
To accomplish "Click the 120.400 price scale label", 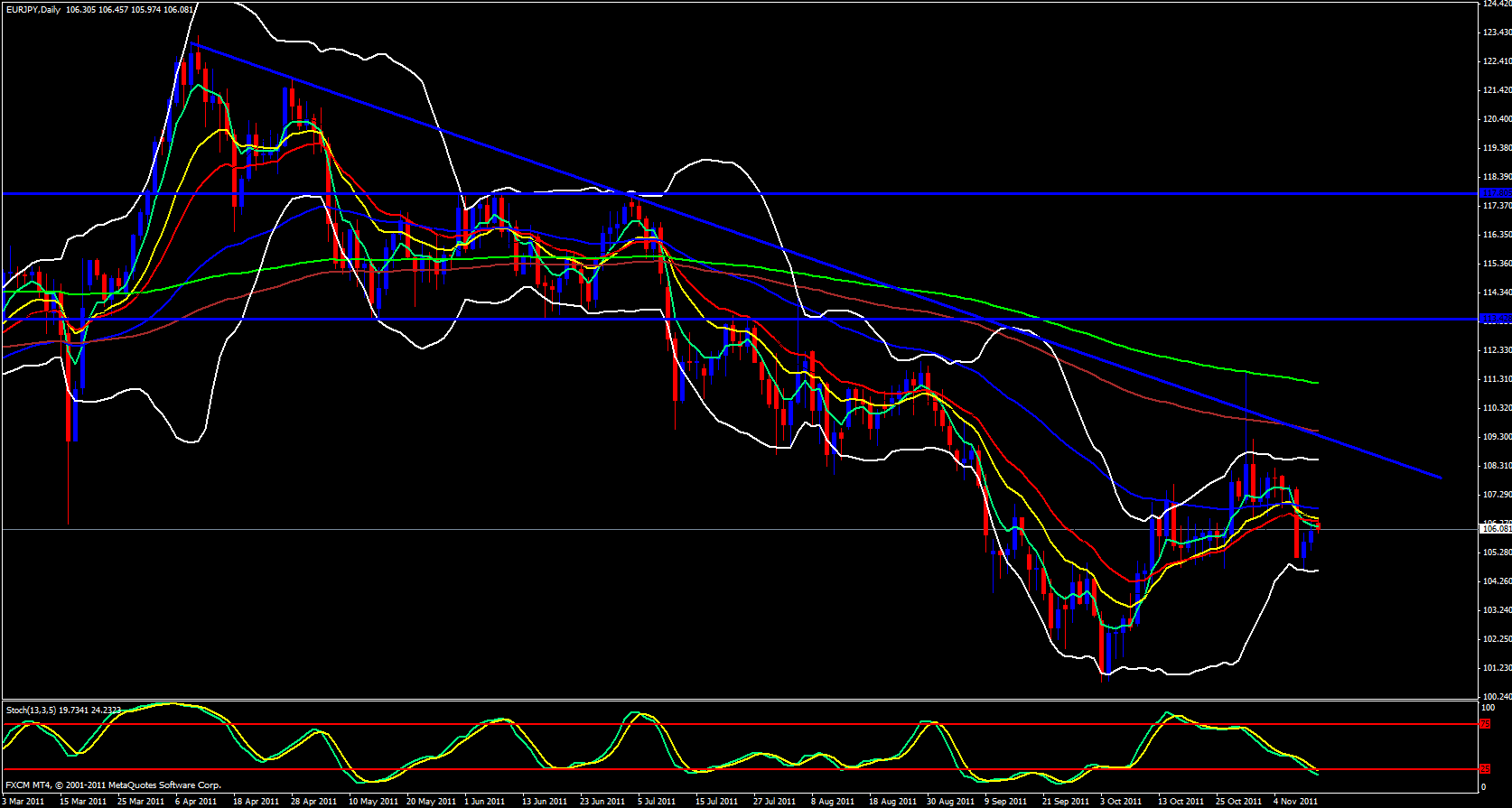I will (x=1496, y=119).
